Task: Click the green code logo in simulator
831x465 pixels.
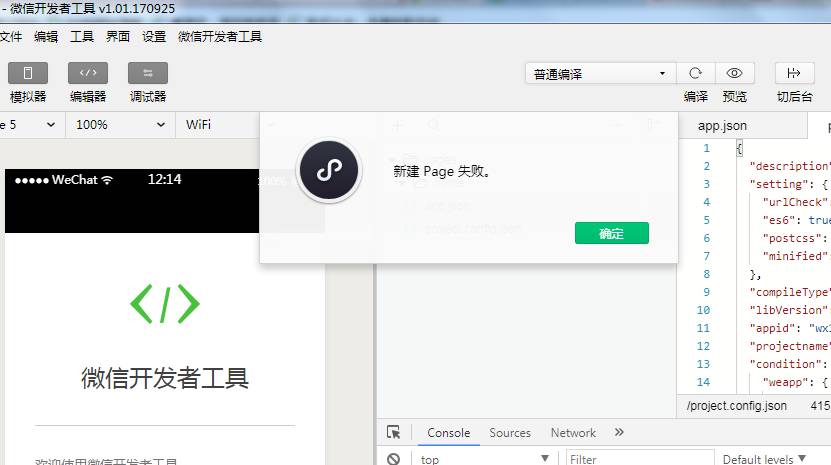Action: (x=165, y=304)
